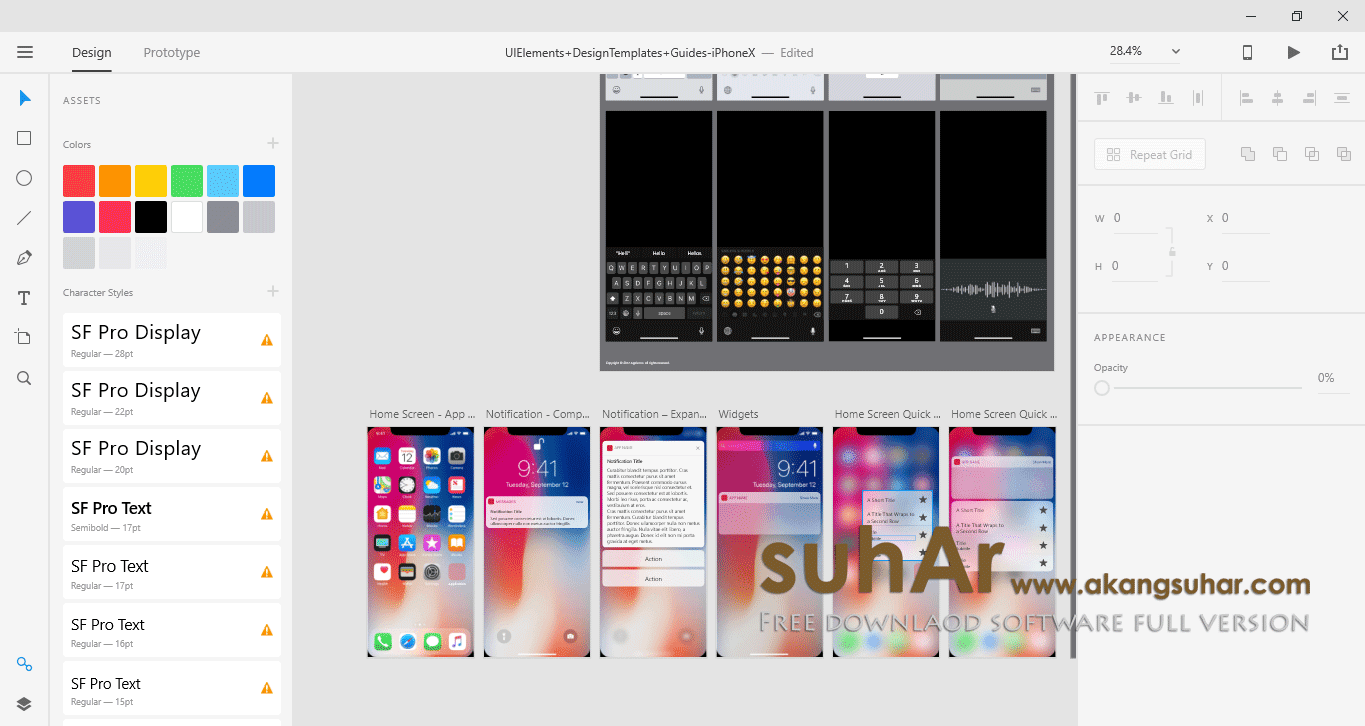This screenshot has height=726, width=1365.
Task: Open the Layers panel icon
Action: coord(24,704)
